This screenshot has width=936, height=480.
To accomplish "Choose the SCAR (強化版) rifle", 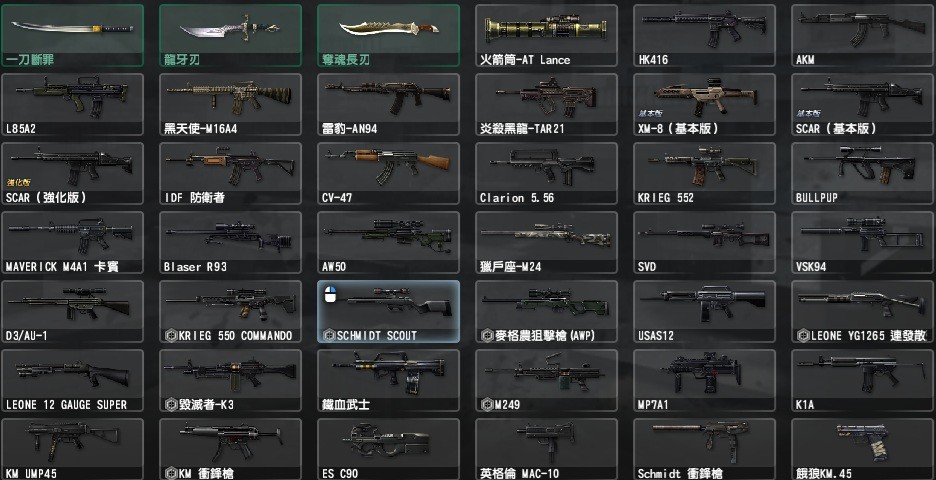I will pos(73,174).
